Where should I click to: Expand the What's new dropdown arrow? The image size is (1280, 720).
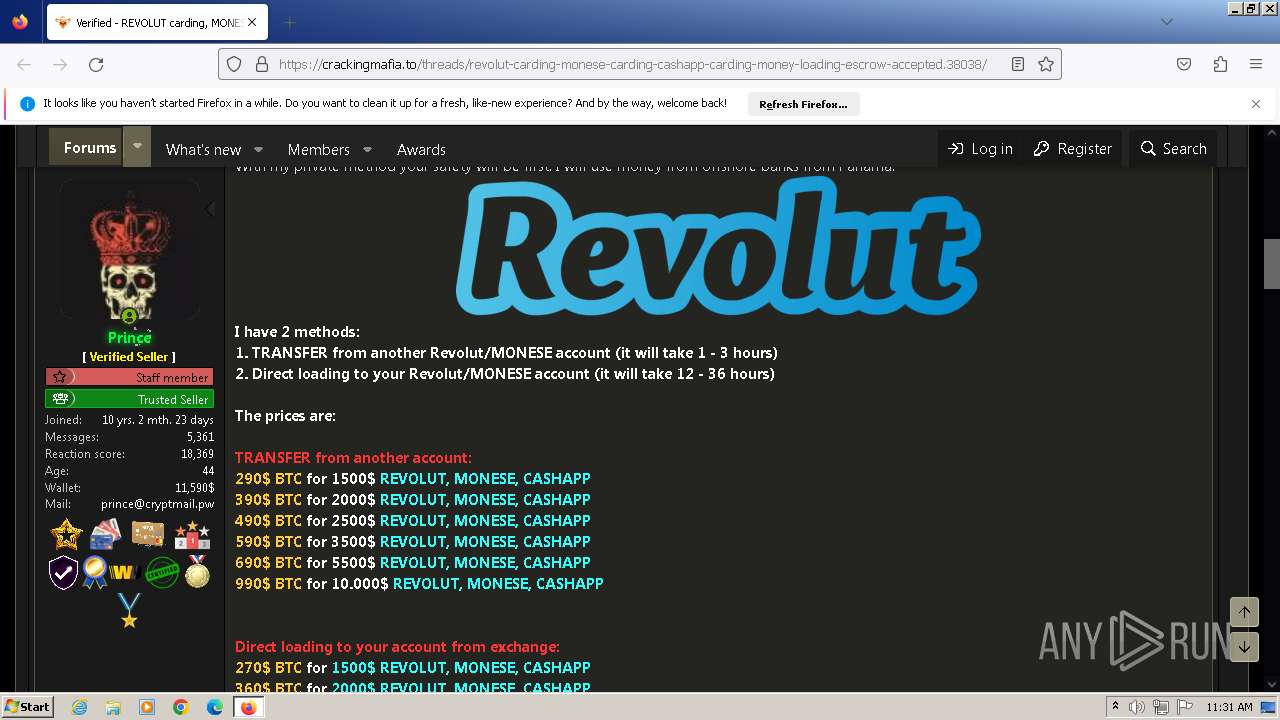point(258,149)
